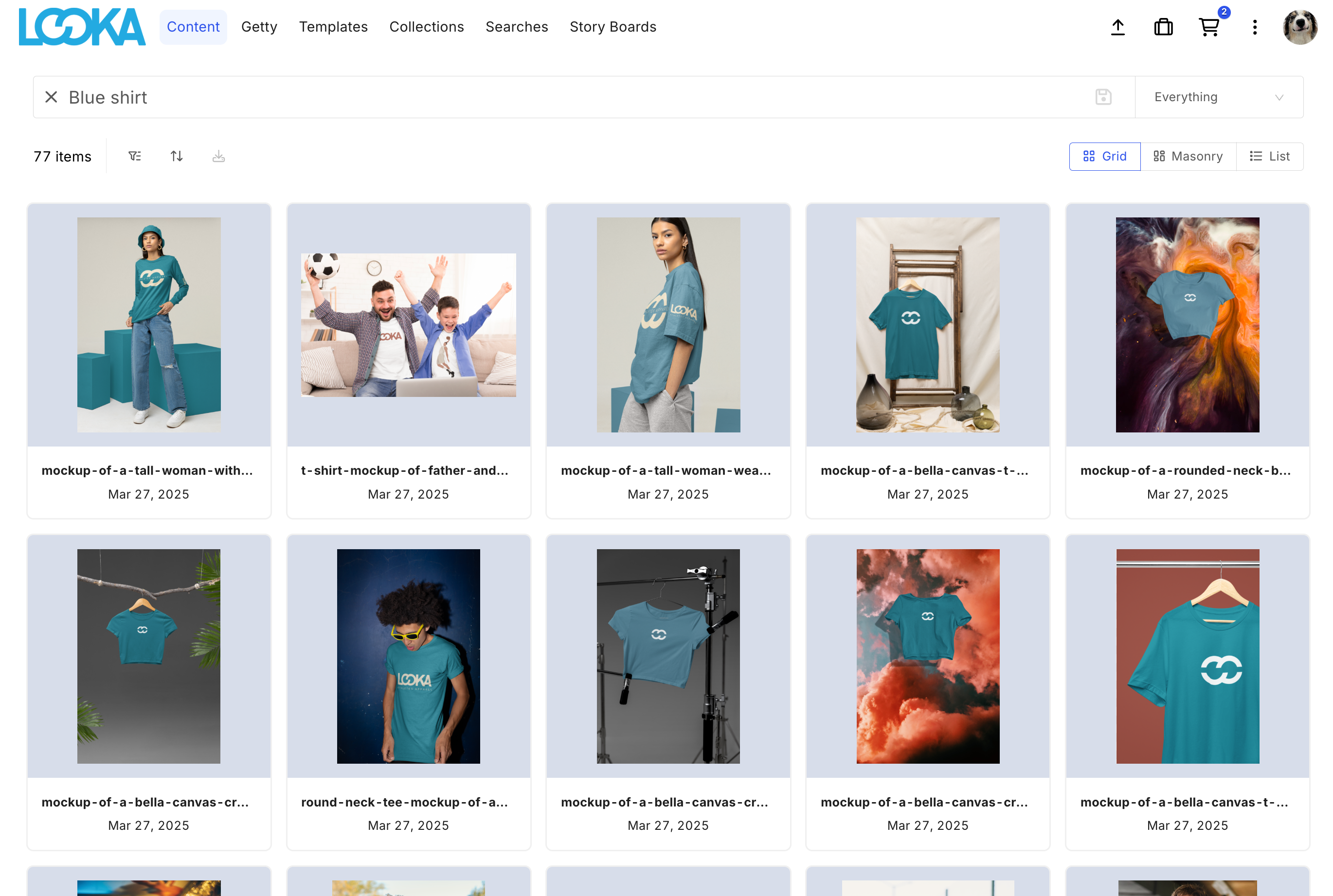Click the upload icon in header

point(1117,27)
